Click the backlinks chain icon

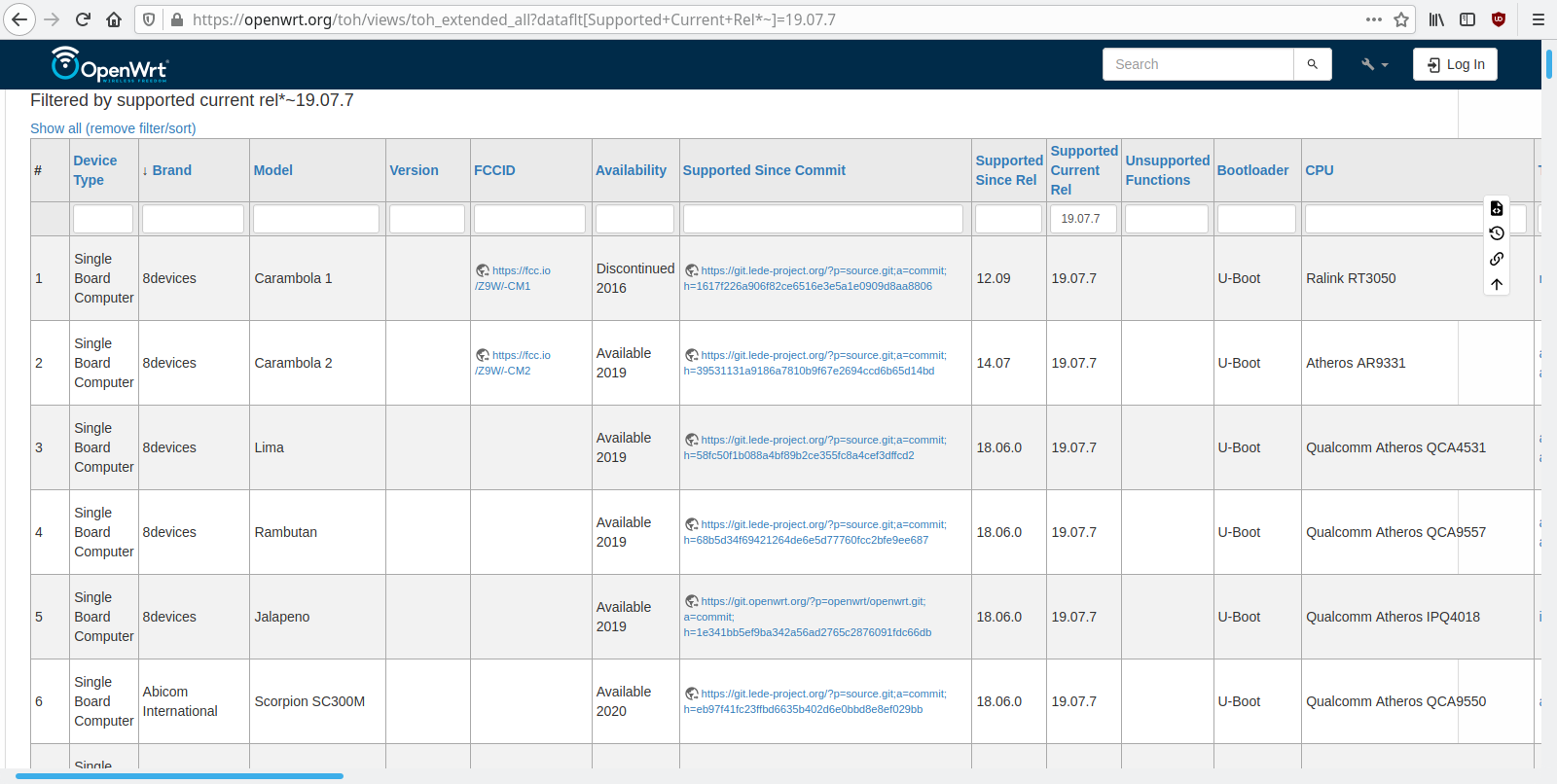point(1497,259)
